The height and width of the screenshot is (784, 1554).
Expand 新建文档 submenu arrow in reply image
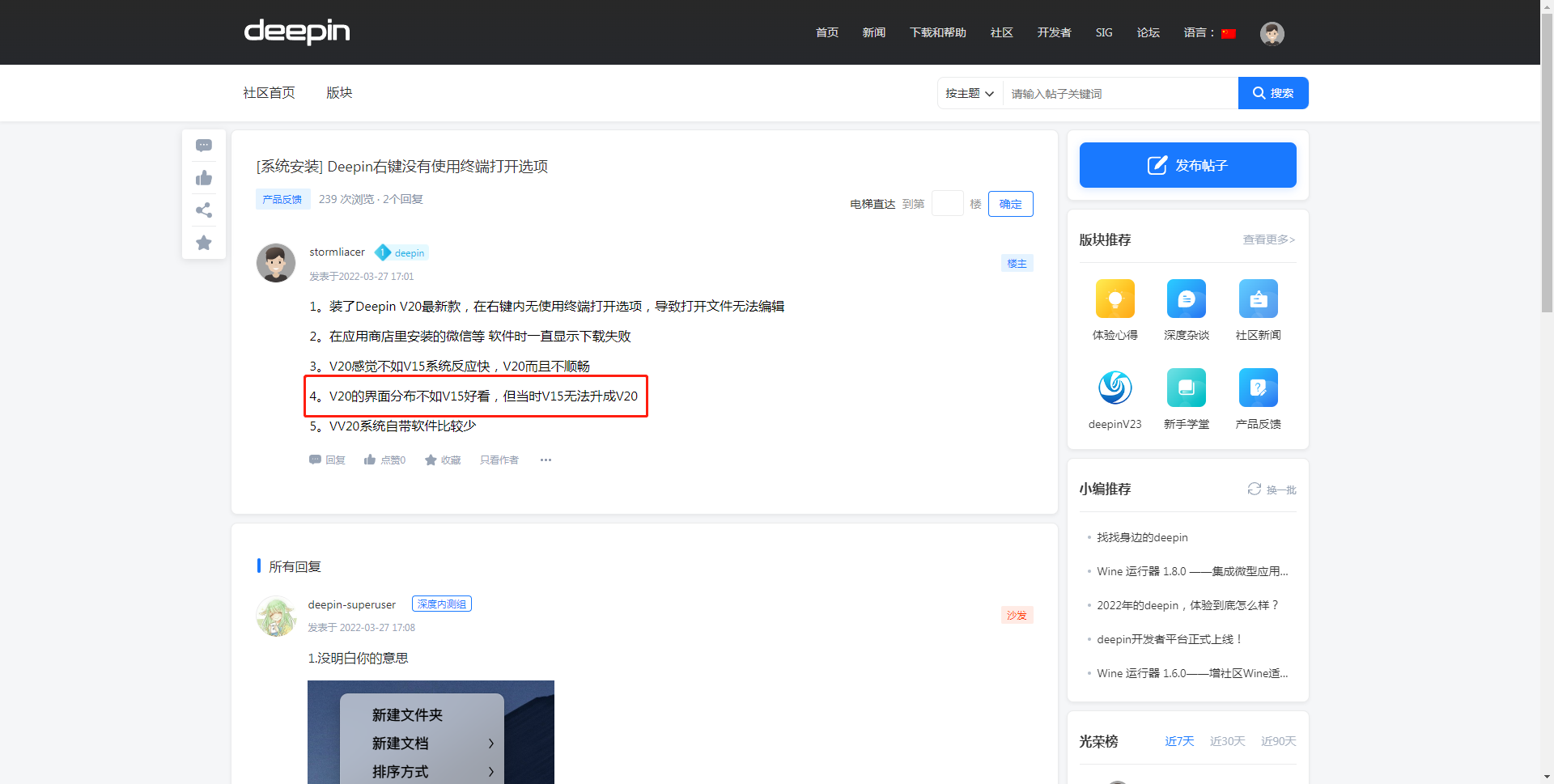tap(490, 744)
